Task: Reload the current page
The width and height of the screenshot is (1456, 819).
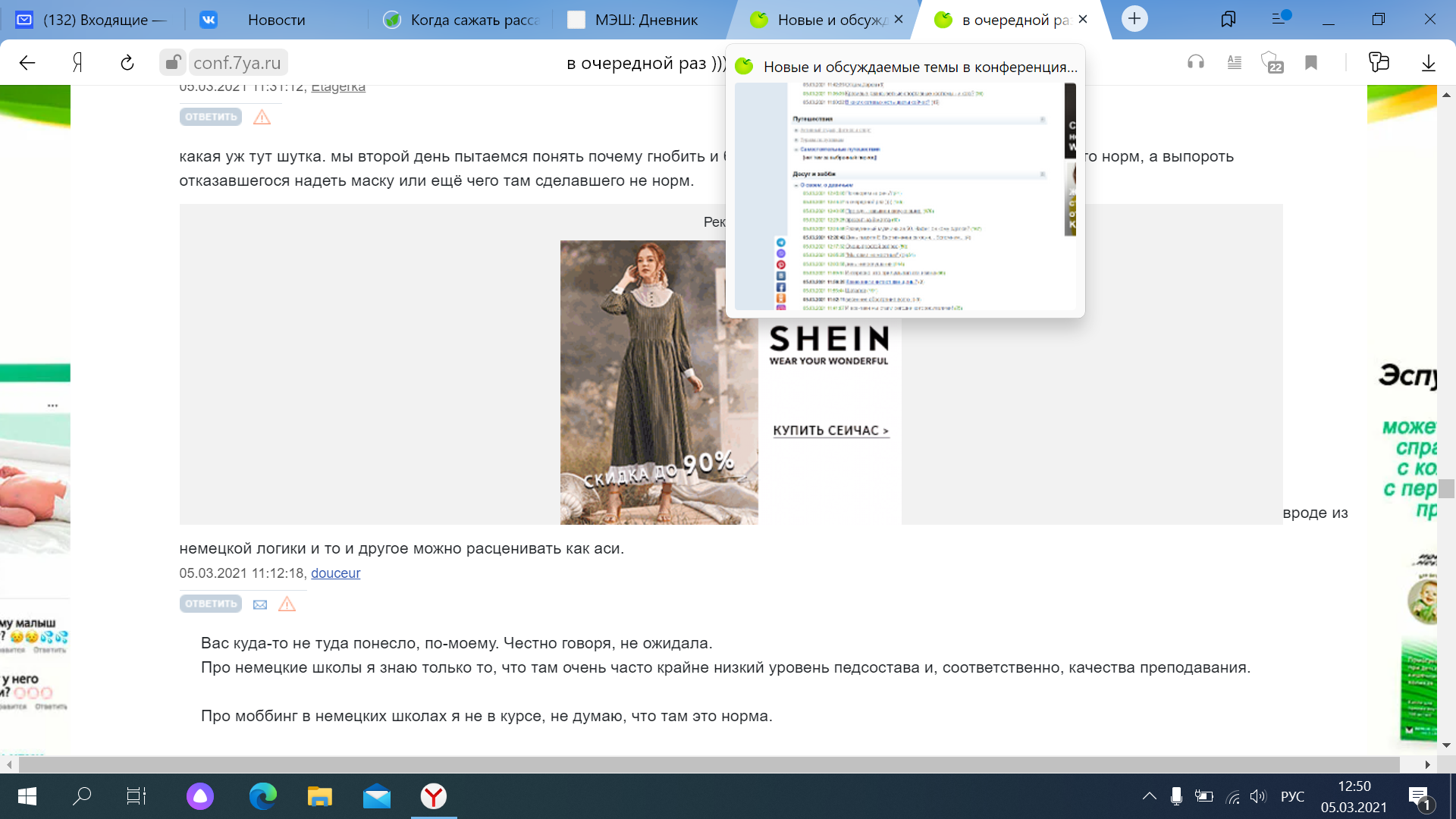Action: (127, 63)
